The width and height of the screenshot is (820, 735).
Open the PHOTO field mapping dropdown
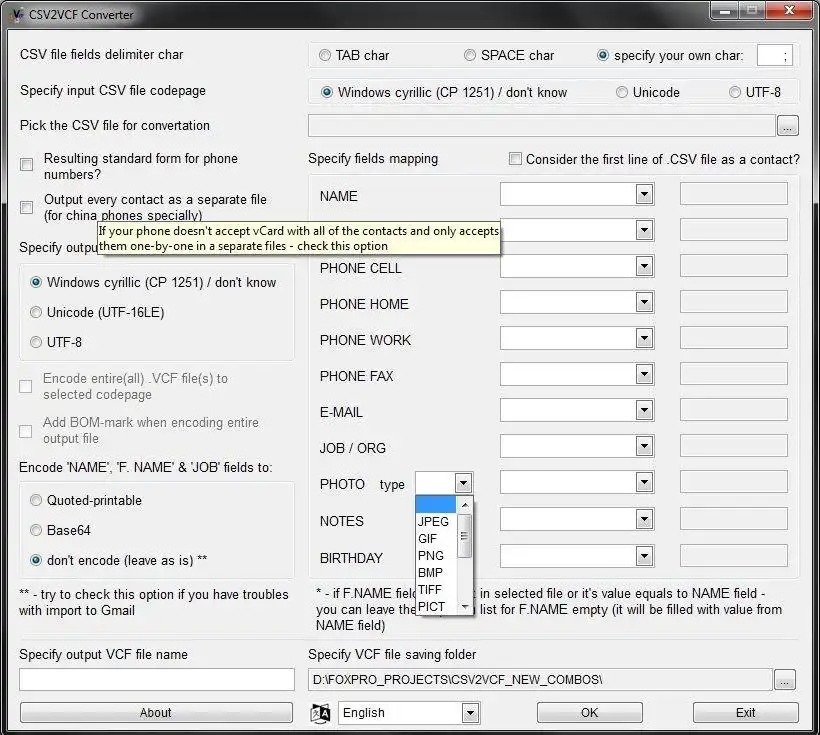(644, 482)
